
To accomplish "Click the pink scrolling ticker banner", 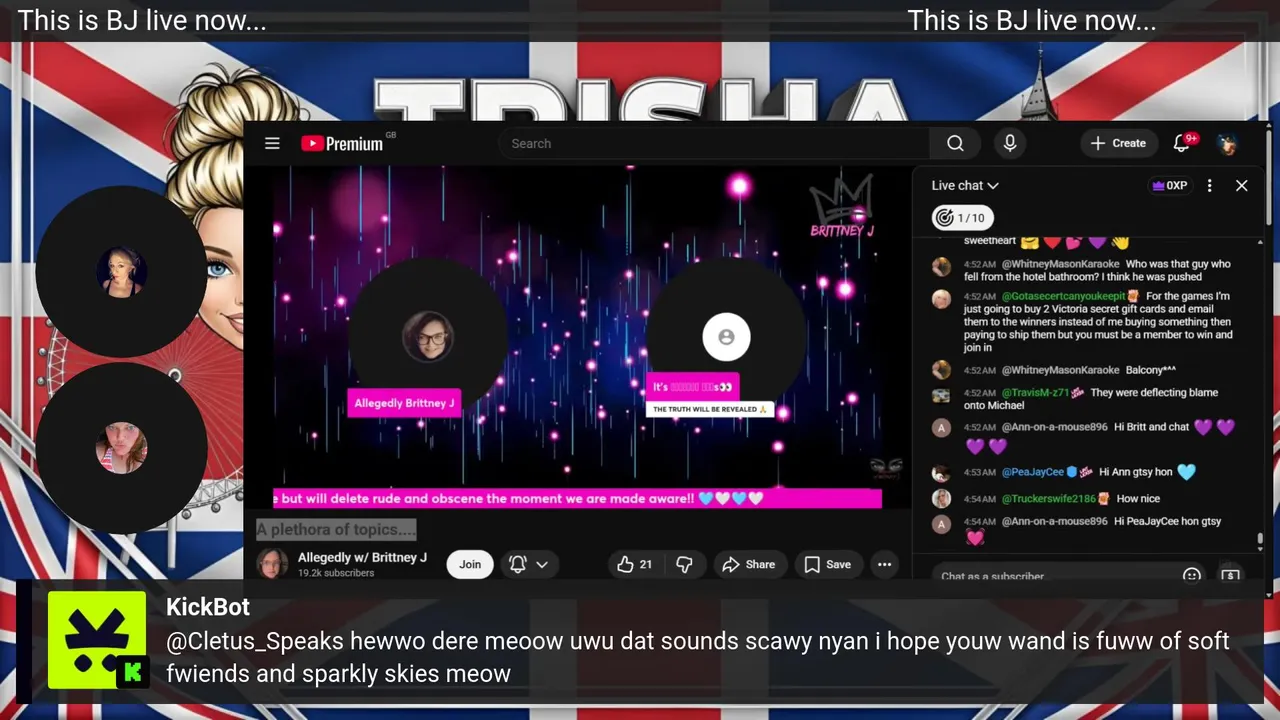I will coord(577,498).
